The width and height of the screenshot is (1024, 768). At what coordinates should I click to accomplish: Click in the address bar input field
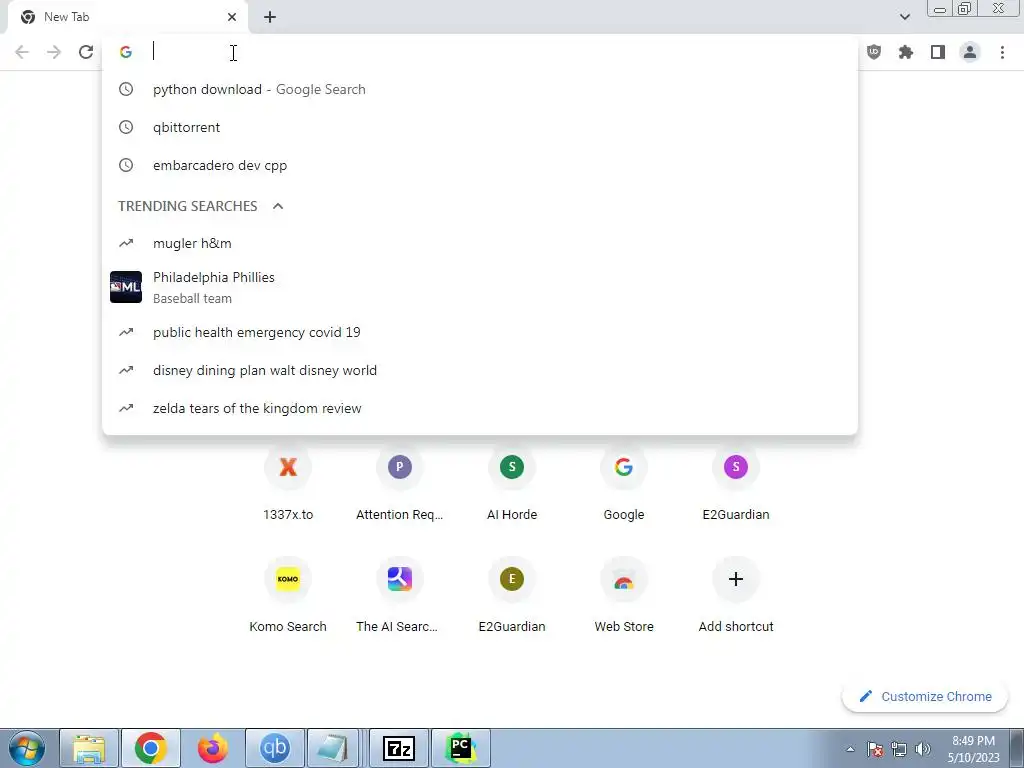[x=480, y=52]
